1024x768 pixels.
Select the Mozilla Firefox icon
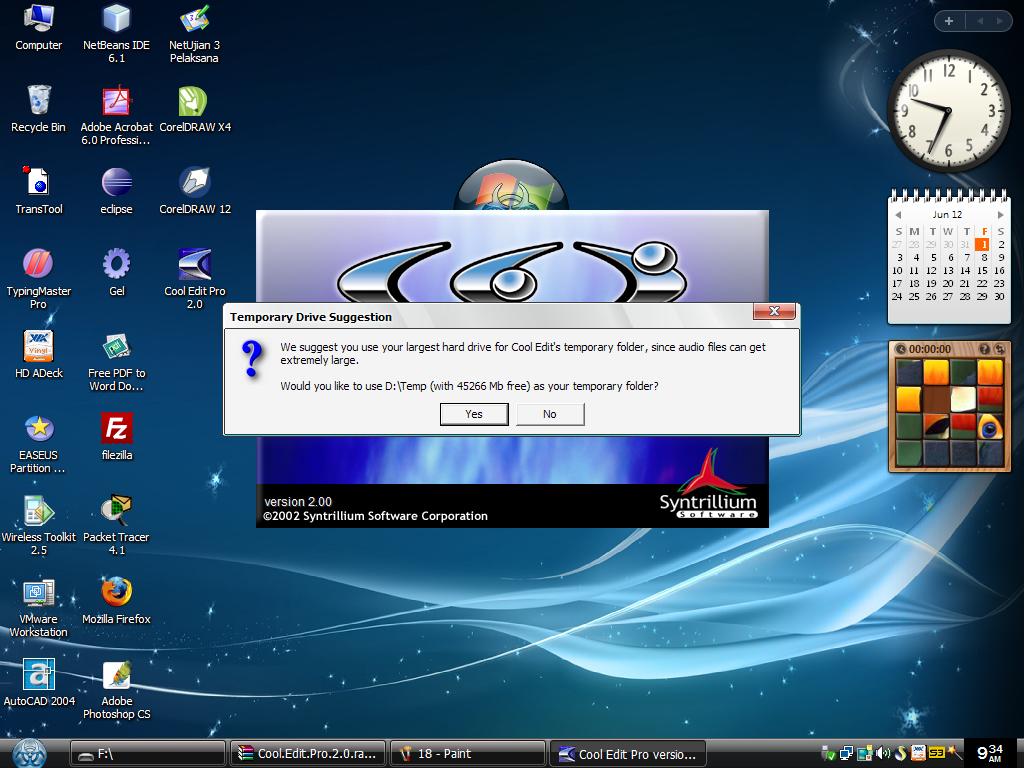coord(116,601)
